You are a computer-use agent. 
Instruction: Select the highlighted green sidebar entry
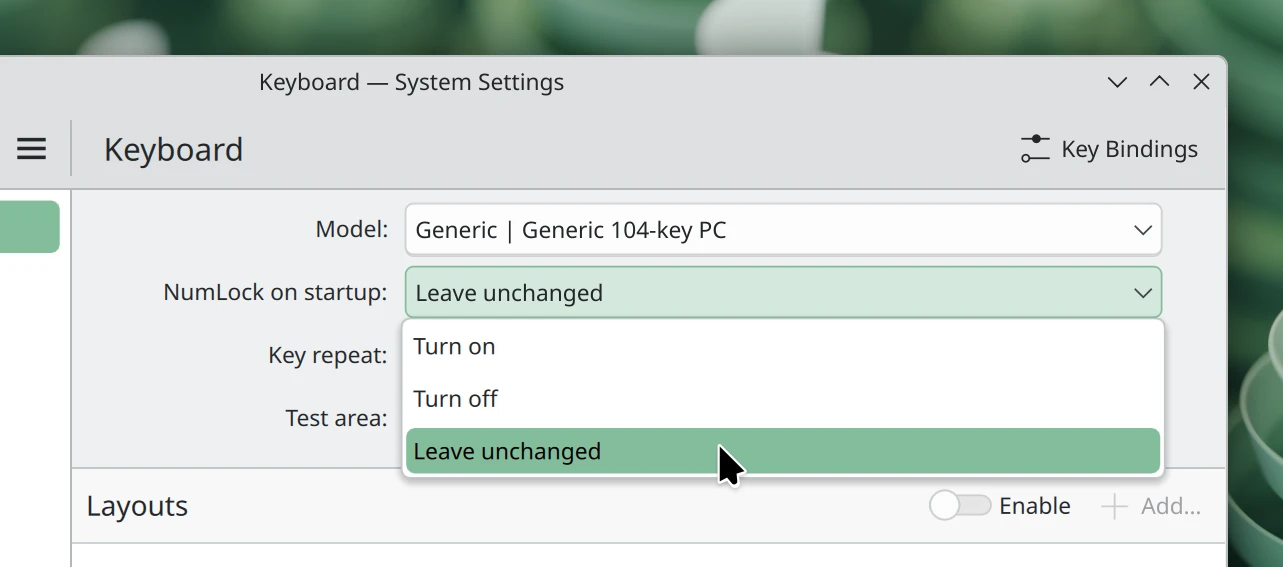(29, 227)
